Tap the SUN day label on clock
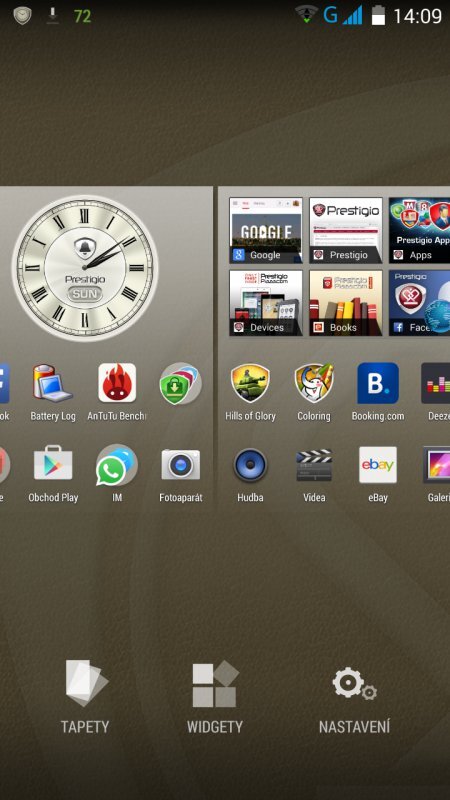 (x=85, y=295)
